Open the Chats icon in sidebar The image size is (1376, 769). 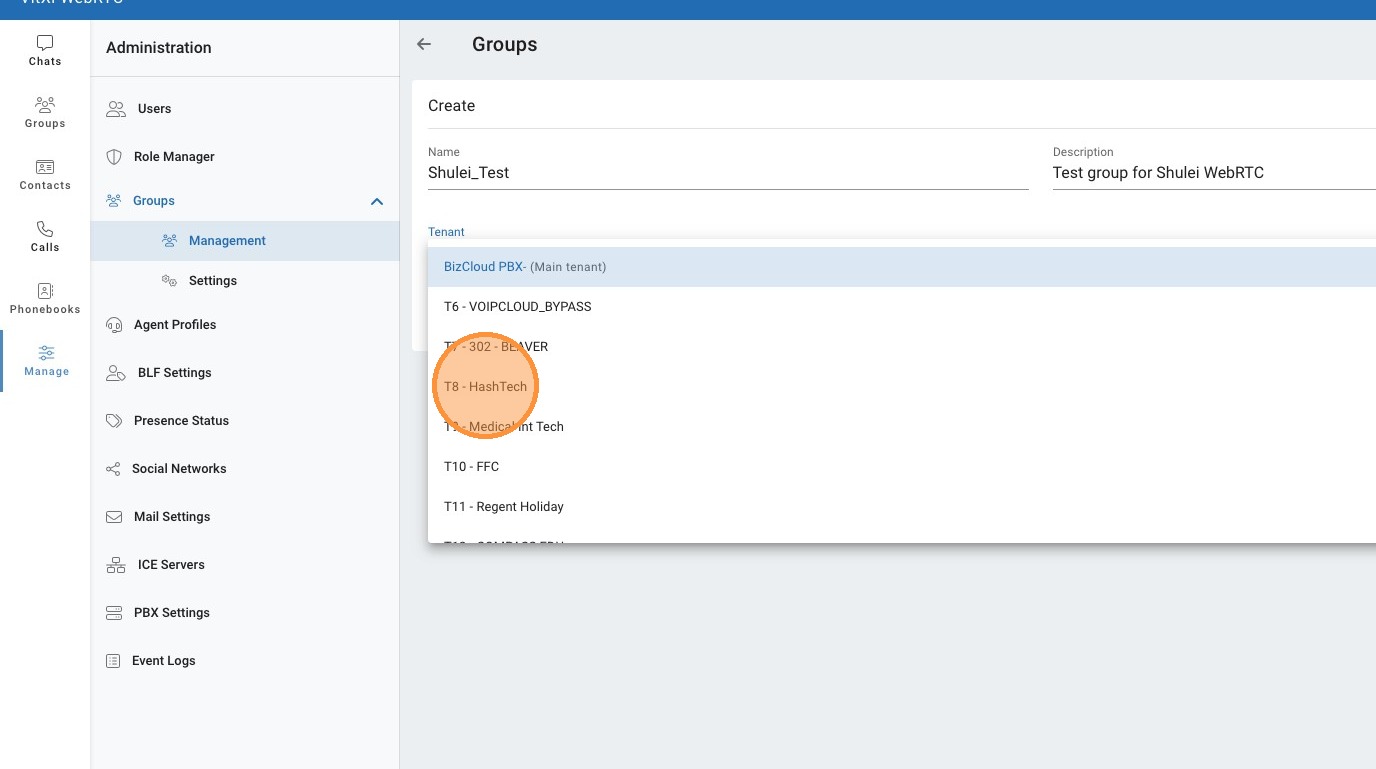point(45,44)
